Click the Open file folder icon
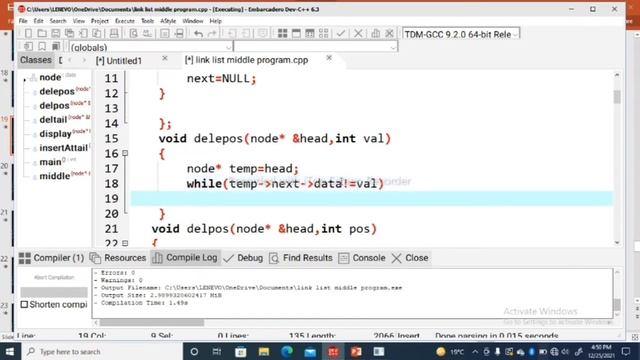 point(42,34)
